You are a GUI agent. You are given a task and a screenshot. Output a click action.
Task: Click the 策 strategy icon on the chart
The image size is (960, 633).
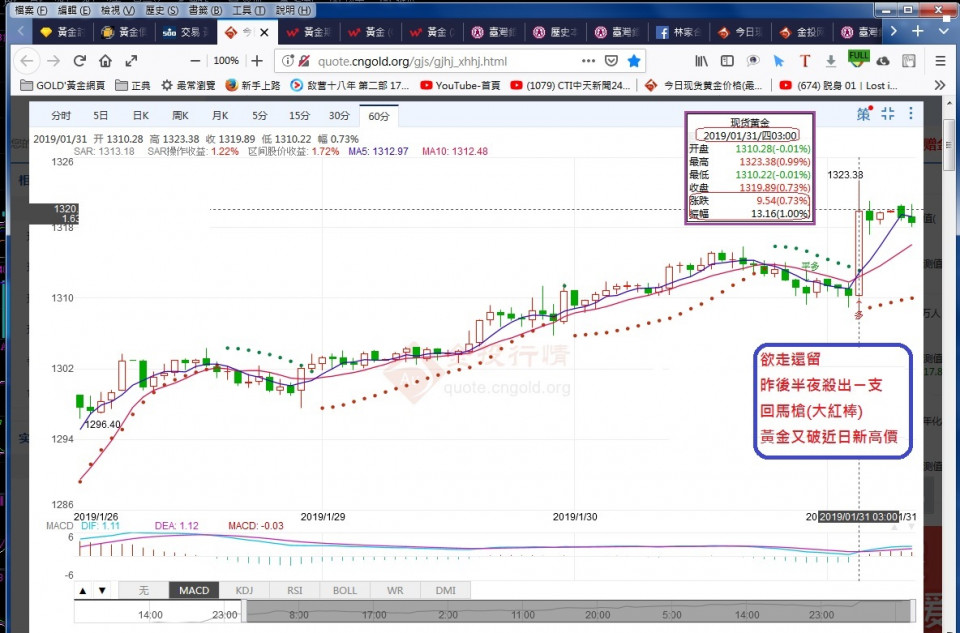pyautogui.click(x=863, y=114)
